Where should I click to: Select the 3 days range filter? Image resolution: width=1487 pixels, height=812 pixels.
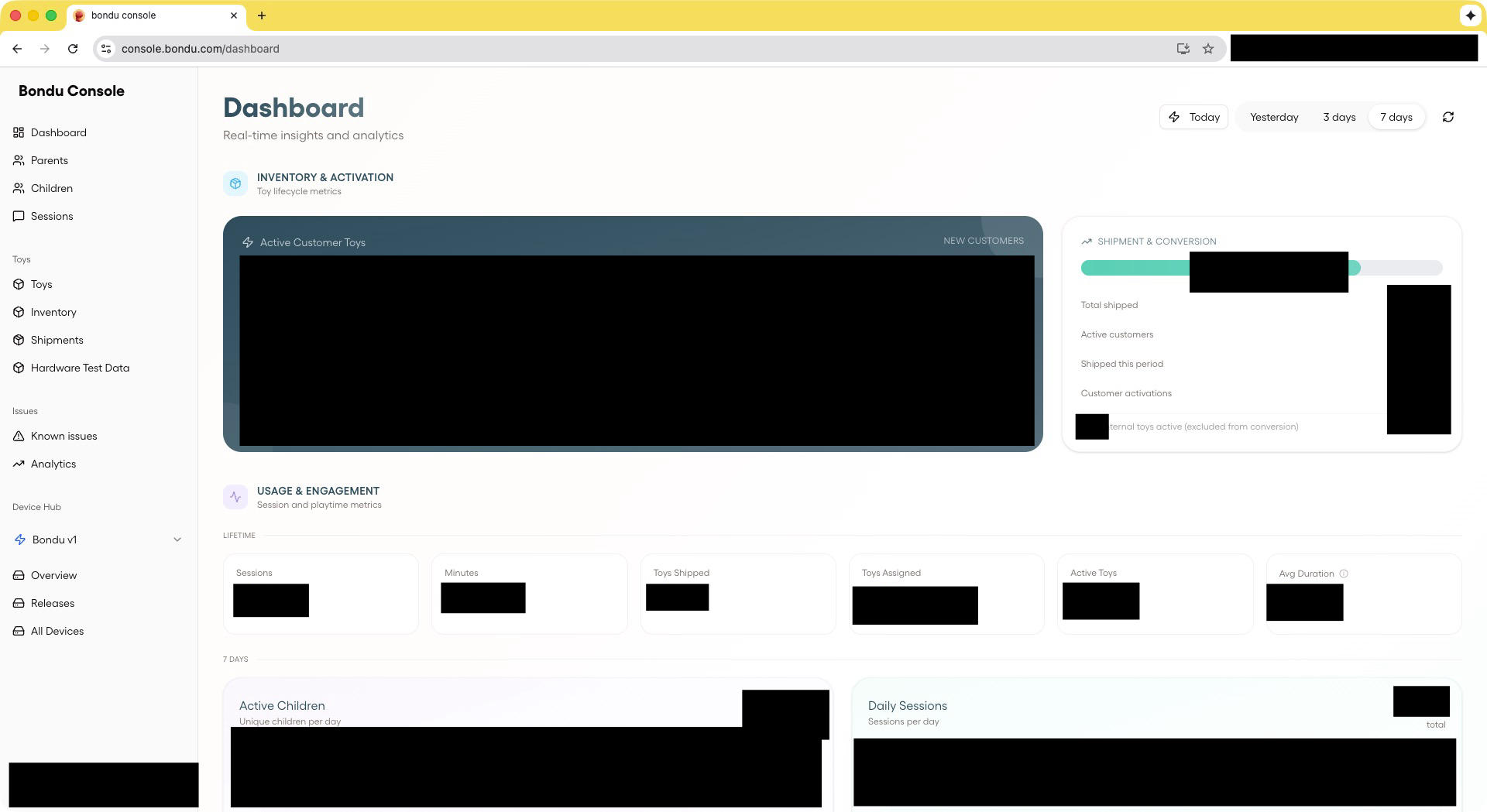pyautogui.click(x=1339, y=117)
